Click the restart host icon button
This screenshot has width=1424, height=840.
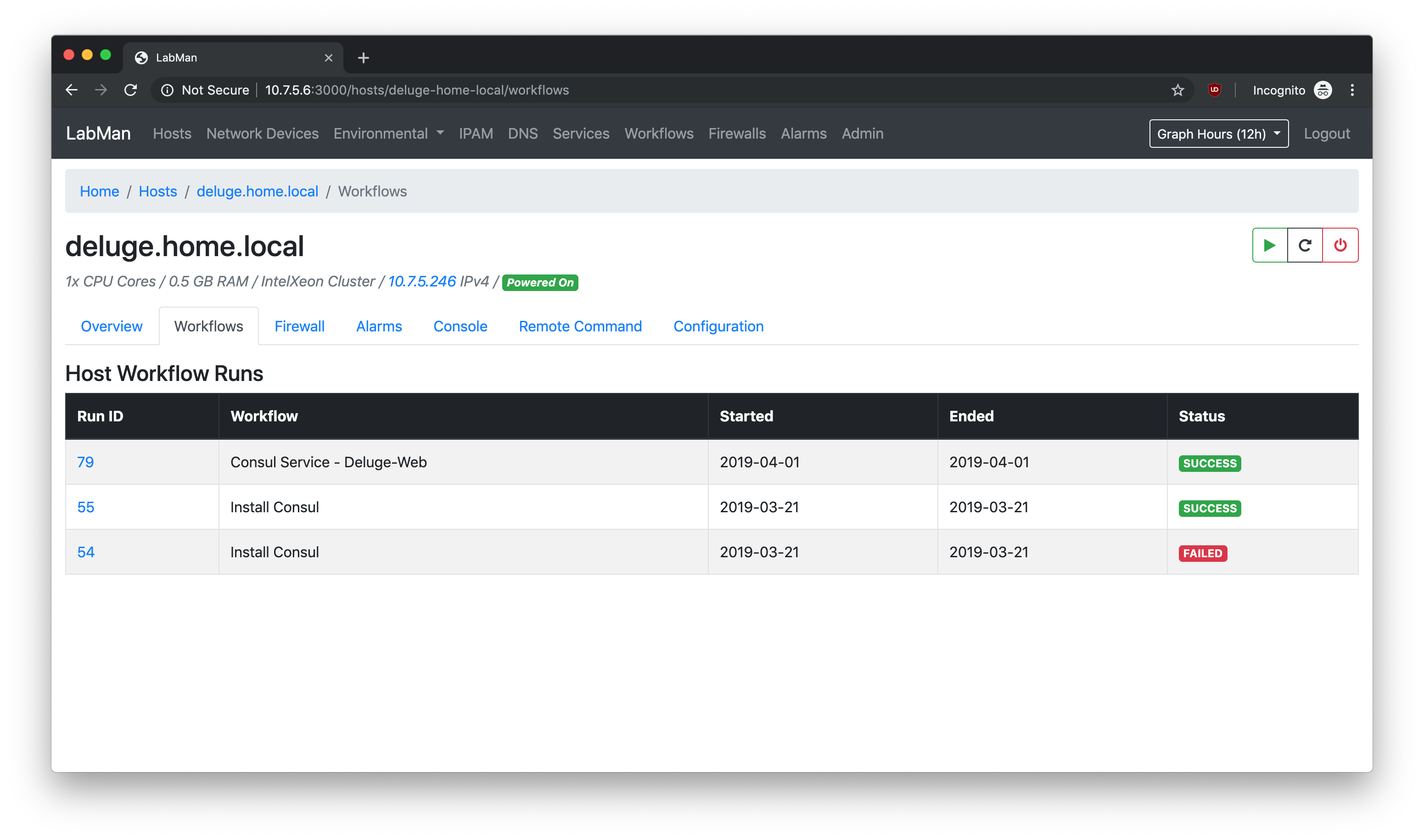(x=1305, y=245)
